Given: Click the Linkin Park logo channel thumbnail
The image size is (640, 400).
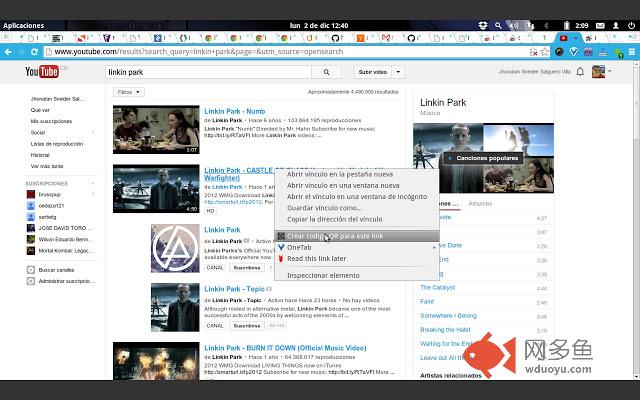Looking at the screenshot, I should [x=175, y=248].
